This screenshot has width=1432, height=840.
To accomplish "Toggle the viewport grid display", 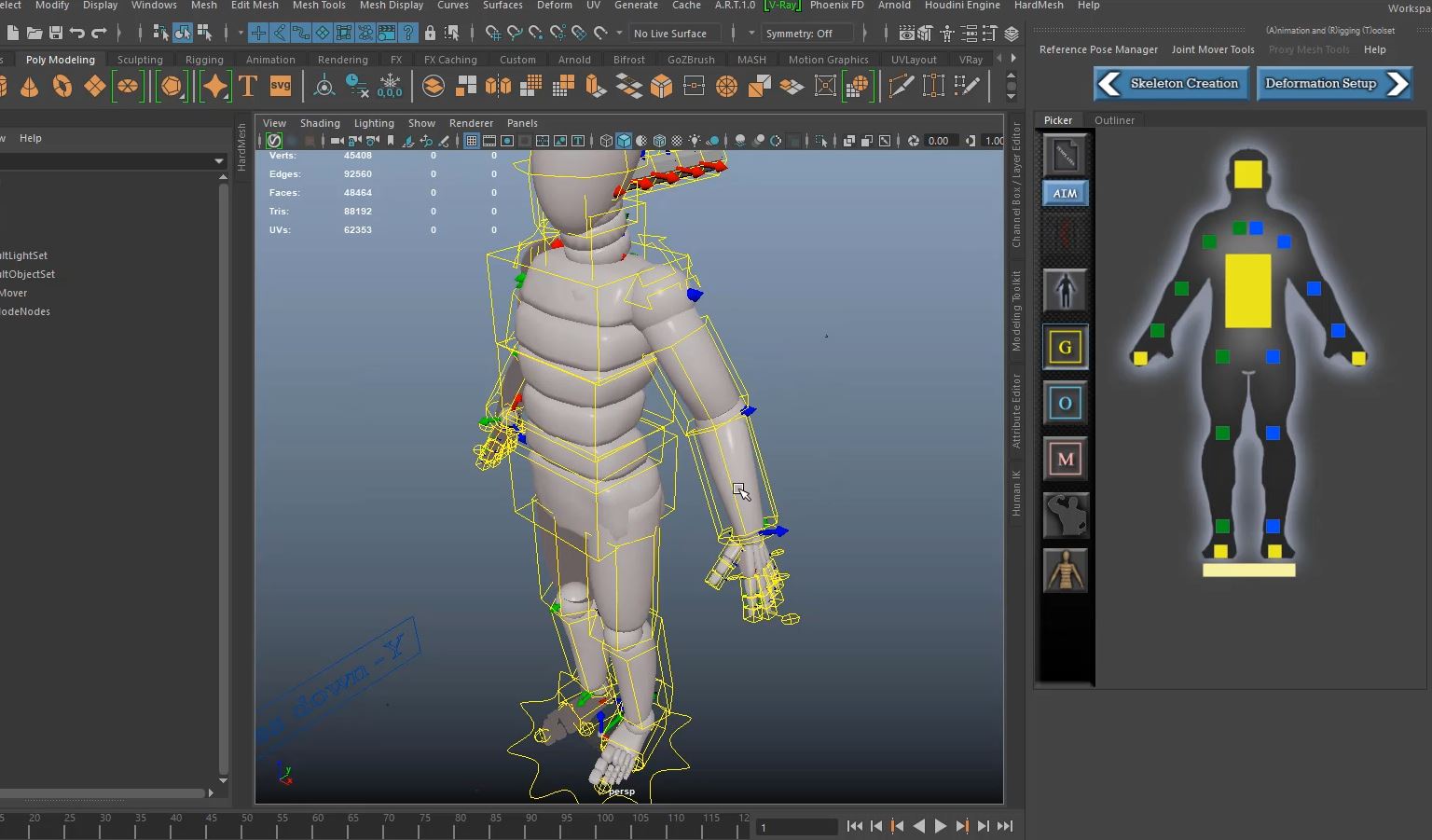I will 472,141.
